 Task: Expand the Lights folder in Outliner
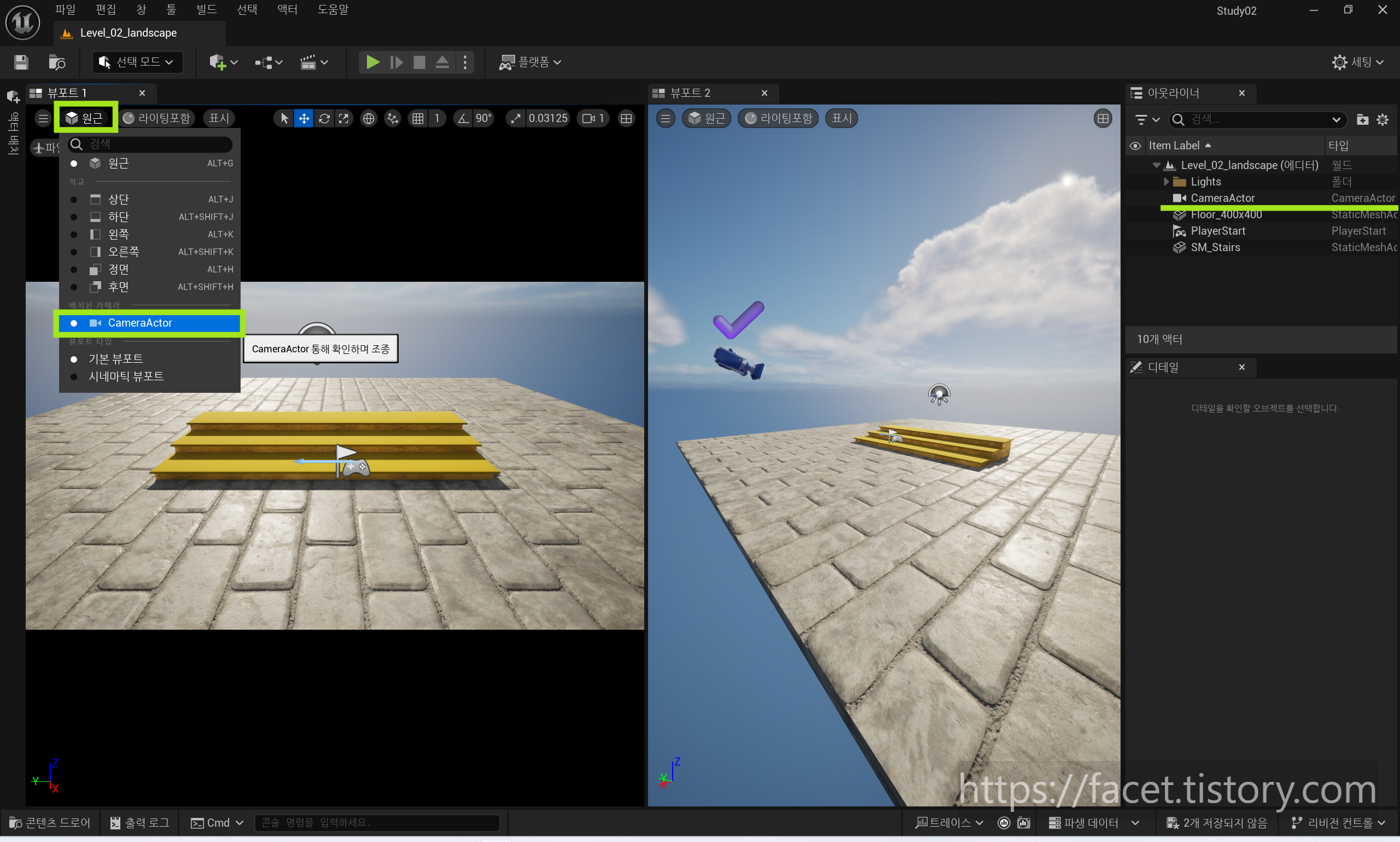pos(1166,182)
